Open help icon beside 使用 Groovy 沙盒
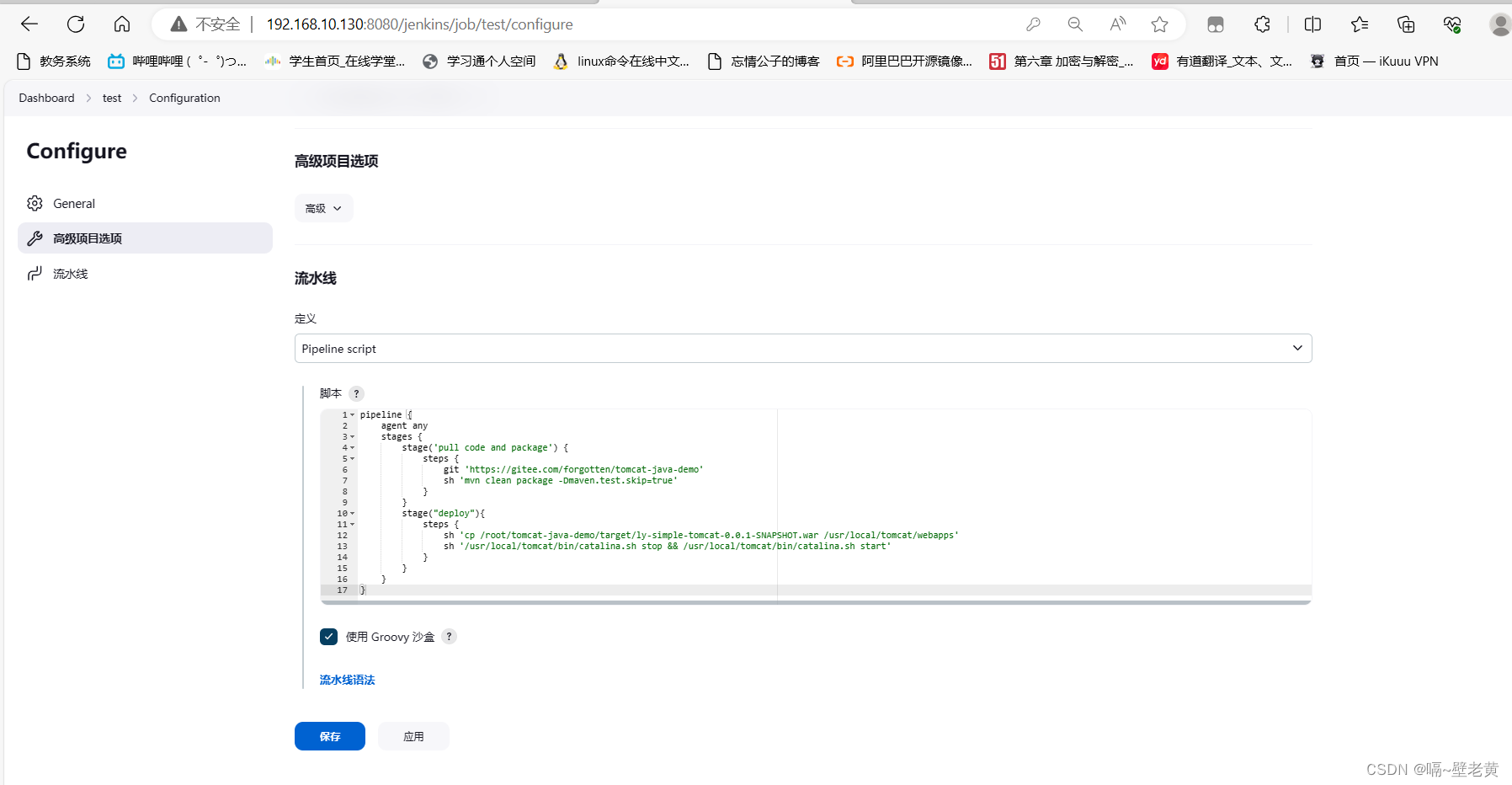Viewport: 1512px width, 785px height. point(449,637)
